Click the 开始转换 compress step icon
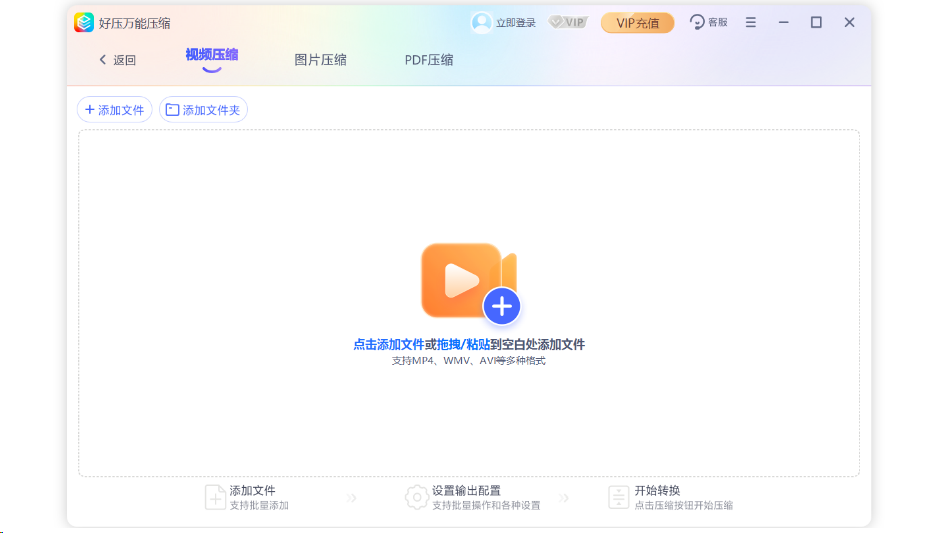The width and height of the screenshot is (948, 533). [618, 497]
